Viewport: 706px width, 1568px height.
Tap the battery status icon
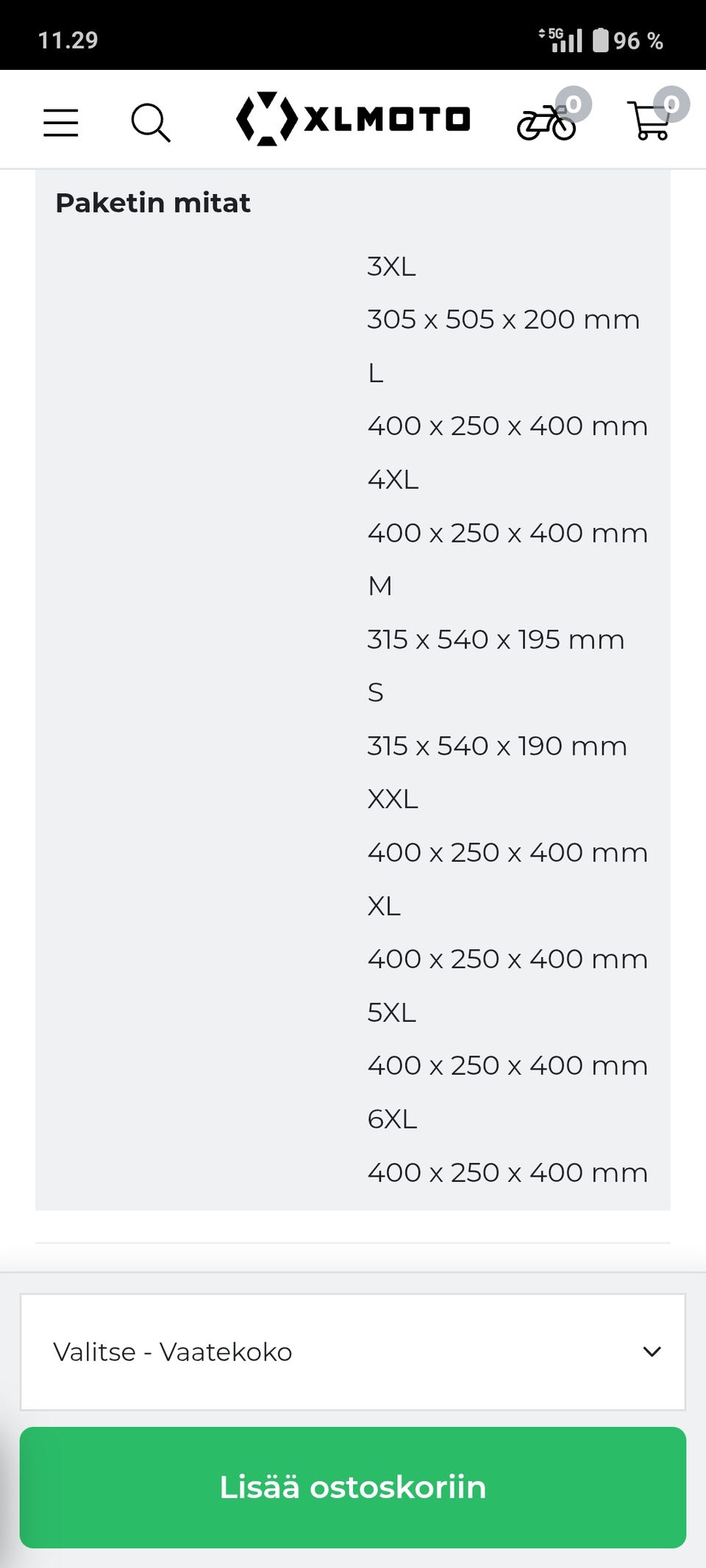pos(601,40)
